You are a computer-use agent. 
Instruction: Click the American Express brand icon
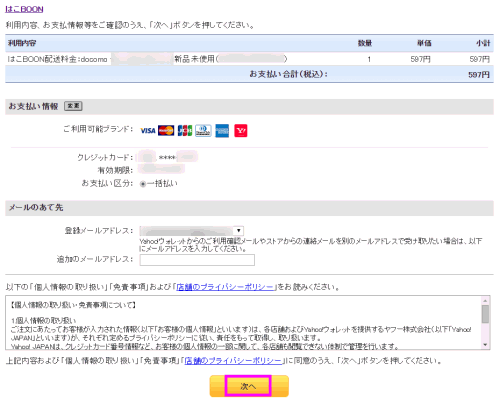pyautogui.click(x=222, y=131)
